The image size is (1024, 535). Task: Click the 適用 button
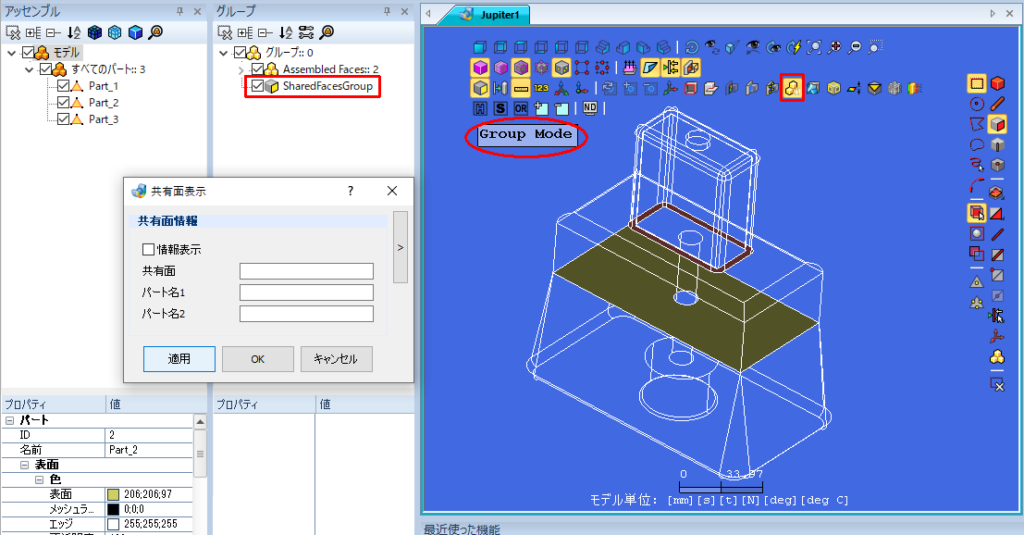point(179,359)
